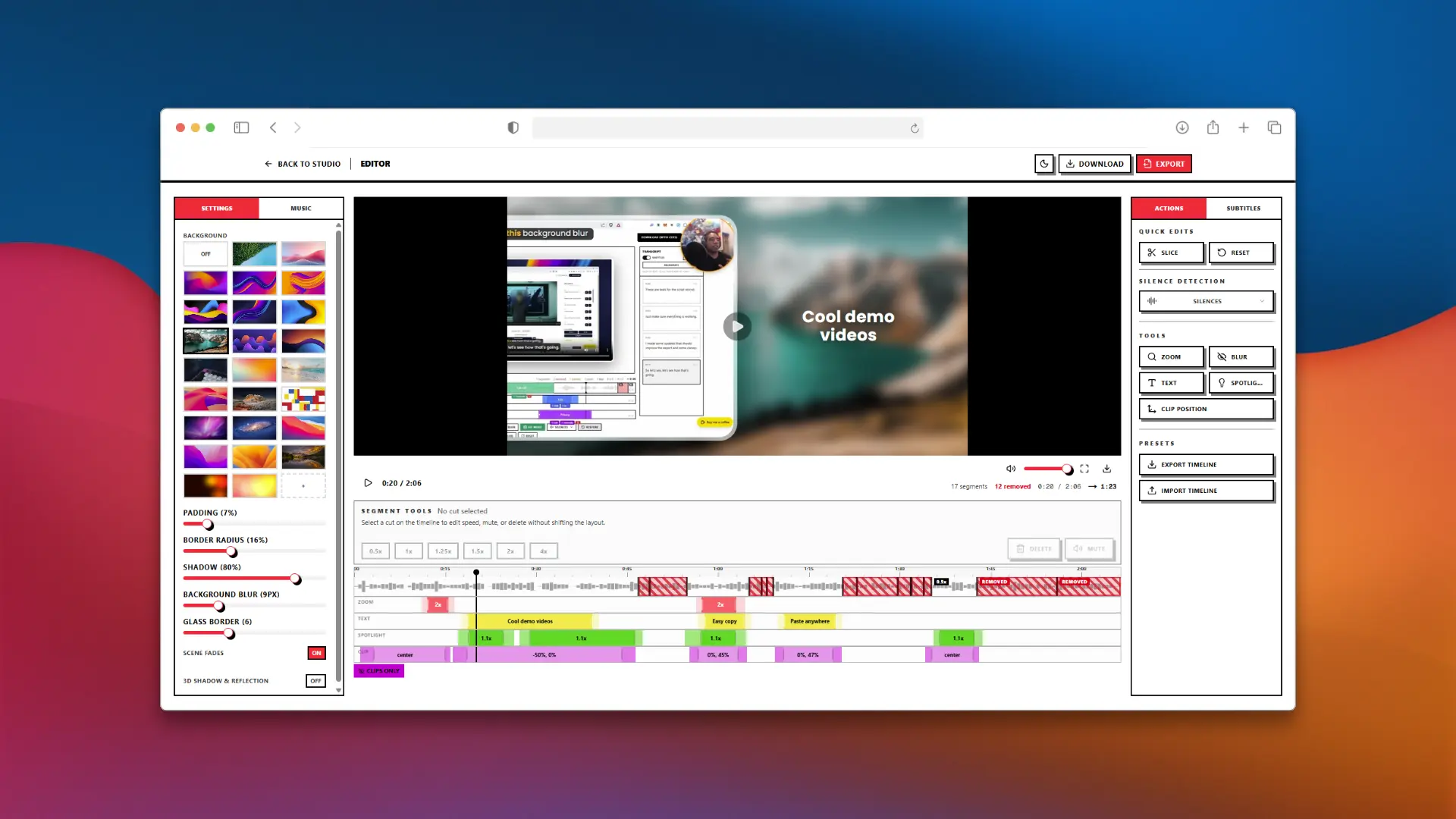Select the Text tool
Screen dimensions: 1456x819
coord(1171,383)
